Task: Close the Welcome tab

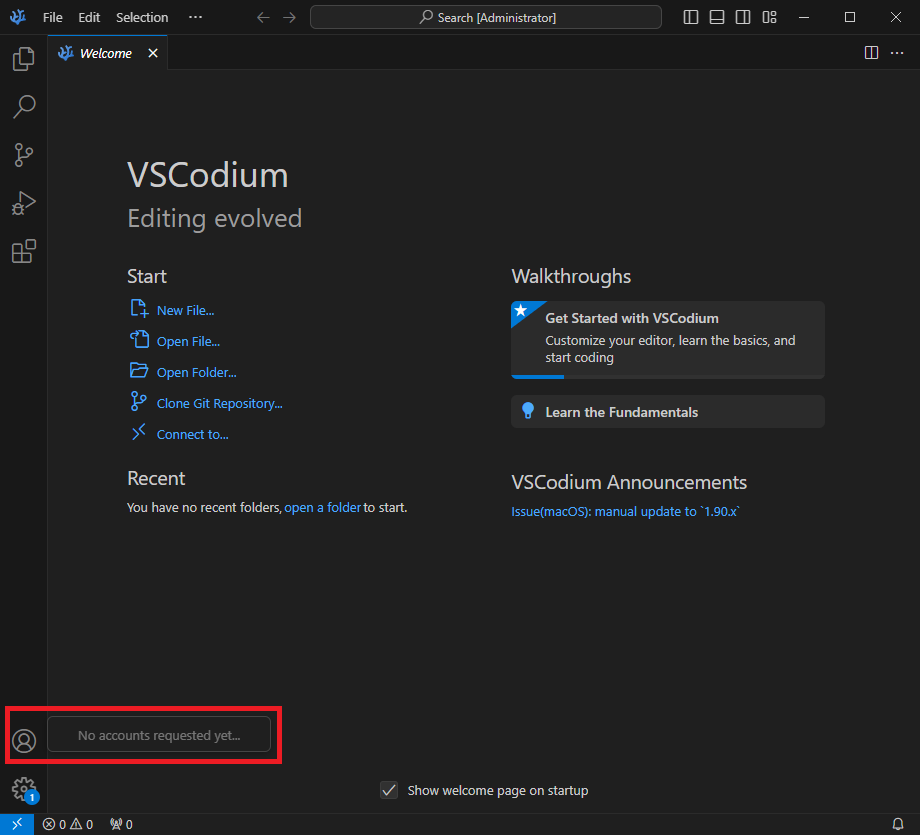Action: 153,53
